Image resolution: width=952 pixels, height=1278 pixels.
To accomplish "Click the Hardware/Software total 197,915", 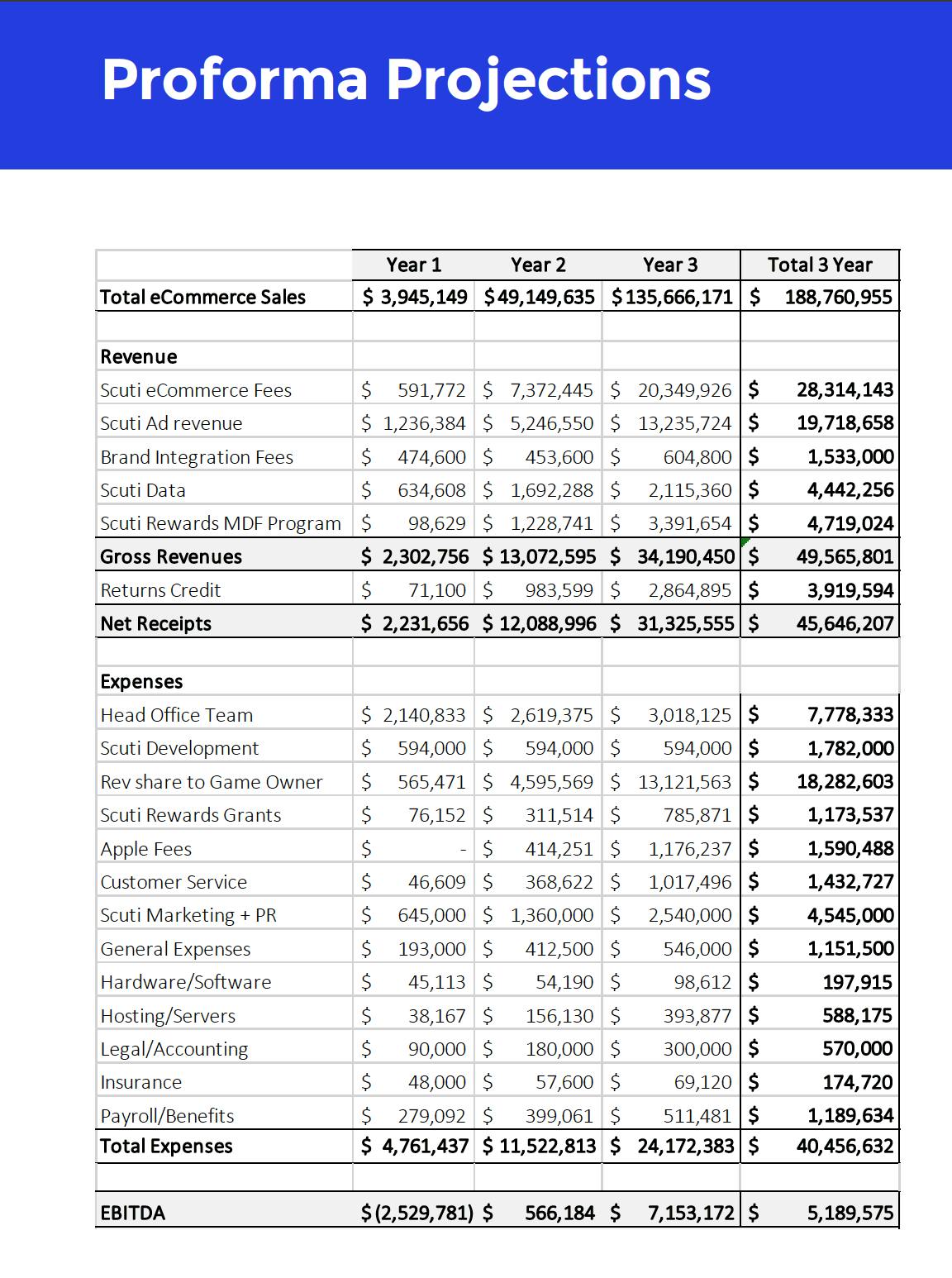I will [858, 982].
